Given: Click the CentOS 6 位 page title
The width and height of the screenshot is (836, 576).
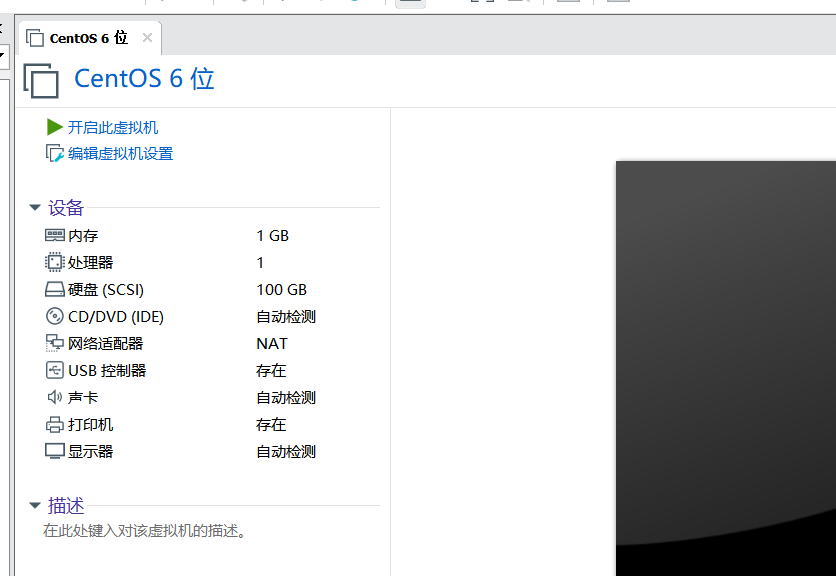Looking at the screenshot, I should pyautogui.click(x=144, y=79).
